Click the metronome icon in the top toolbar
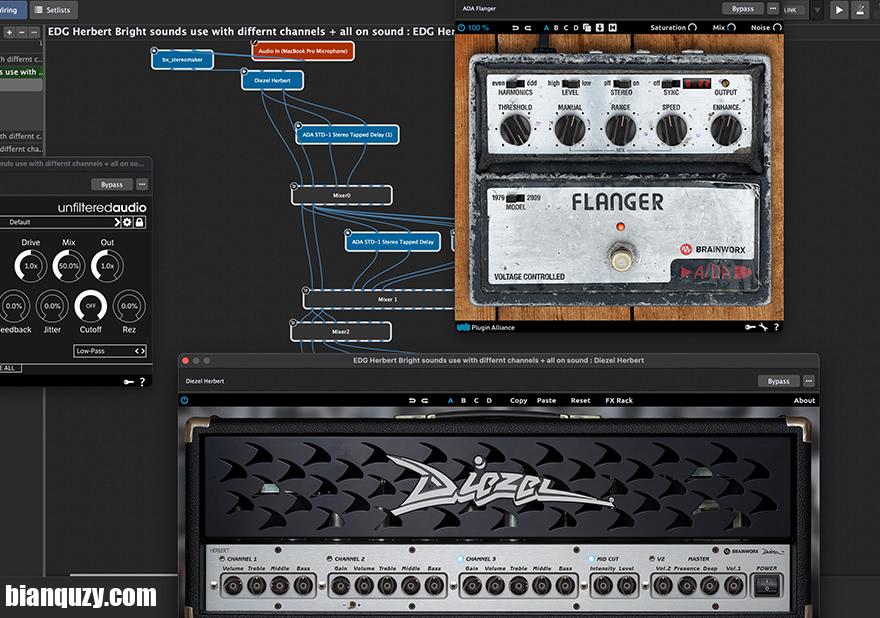This screenshot has height=618, width=880. pyautogui.click(x=861, y=10)
